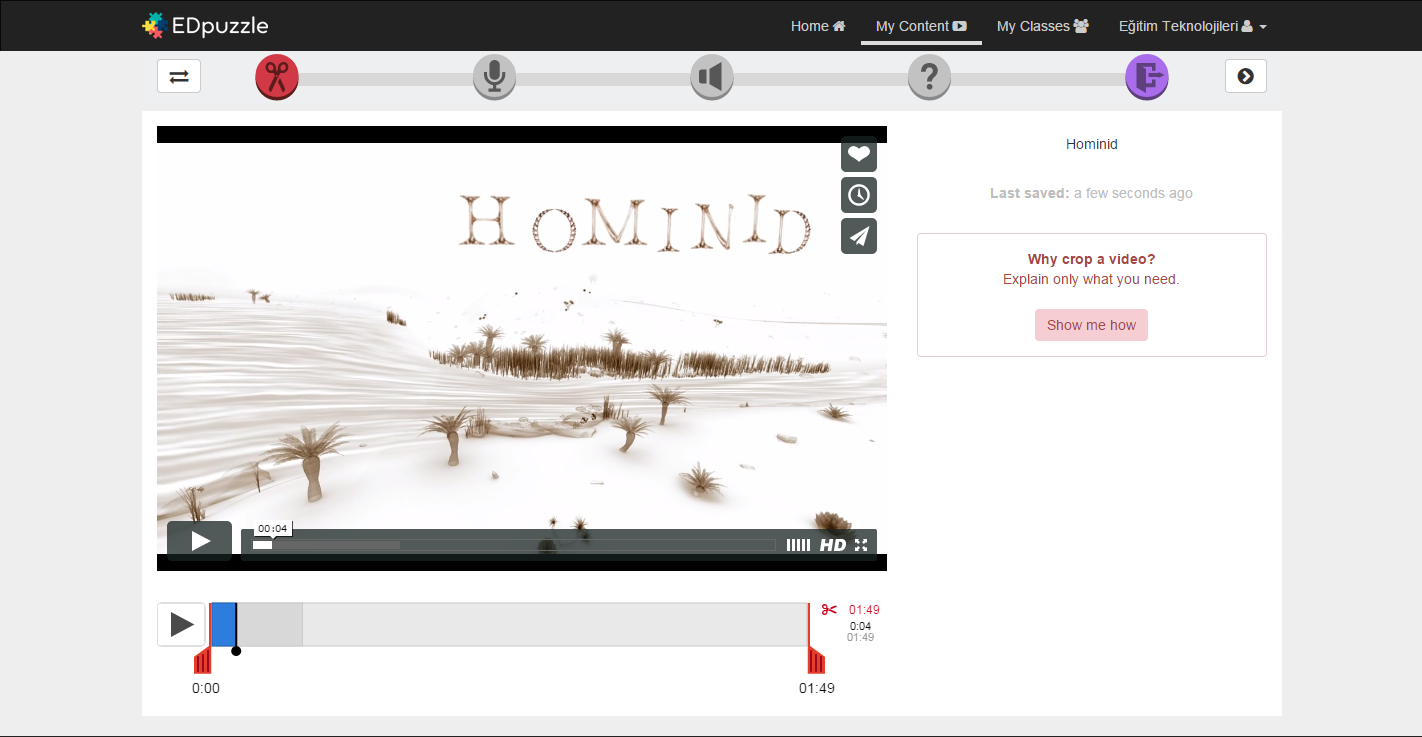1422x737 pixels.
Task: Click the Hominid video title
Action: click(1092, 144)
